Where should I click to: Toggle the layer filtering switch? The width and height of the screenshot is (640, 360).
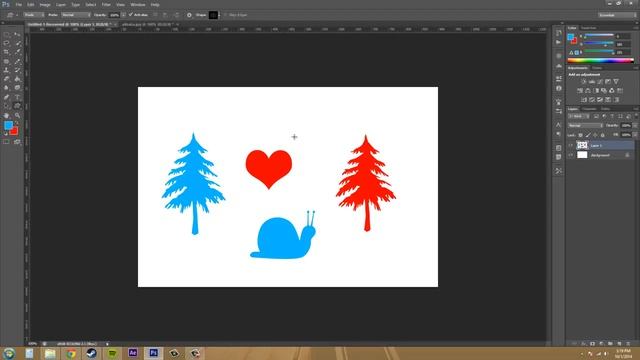point(636,116)
